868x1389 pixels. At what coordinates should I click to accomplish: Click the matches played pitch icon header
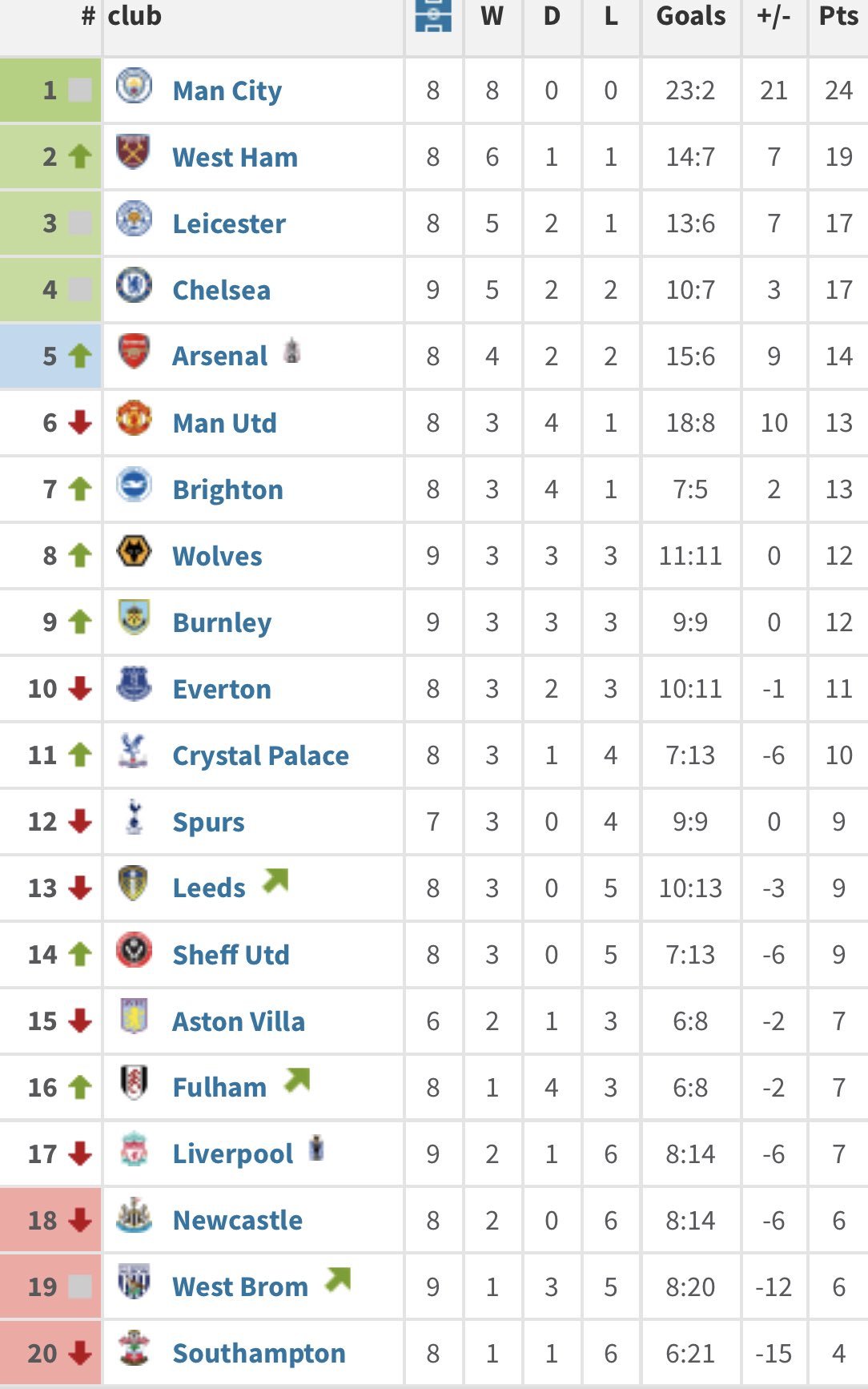tap(433, 15)
